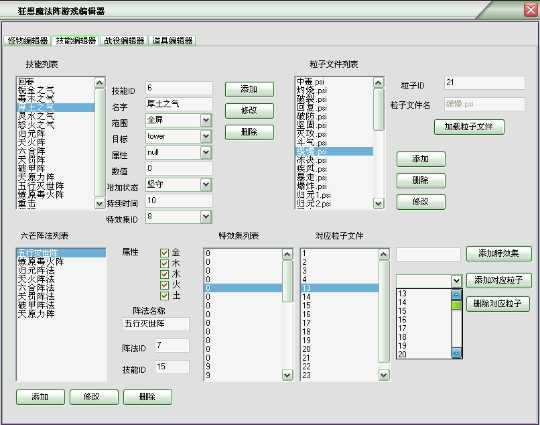The width and height of the screenshot is (540, 425).
Task: Click particle file list scroll-down arrow
Action: [x=378, y=204]
